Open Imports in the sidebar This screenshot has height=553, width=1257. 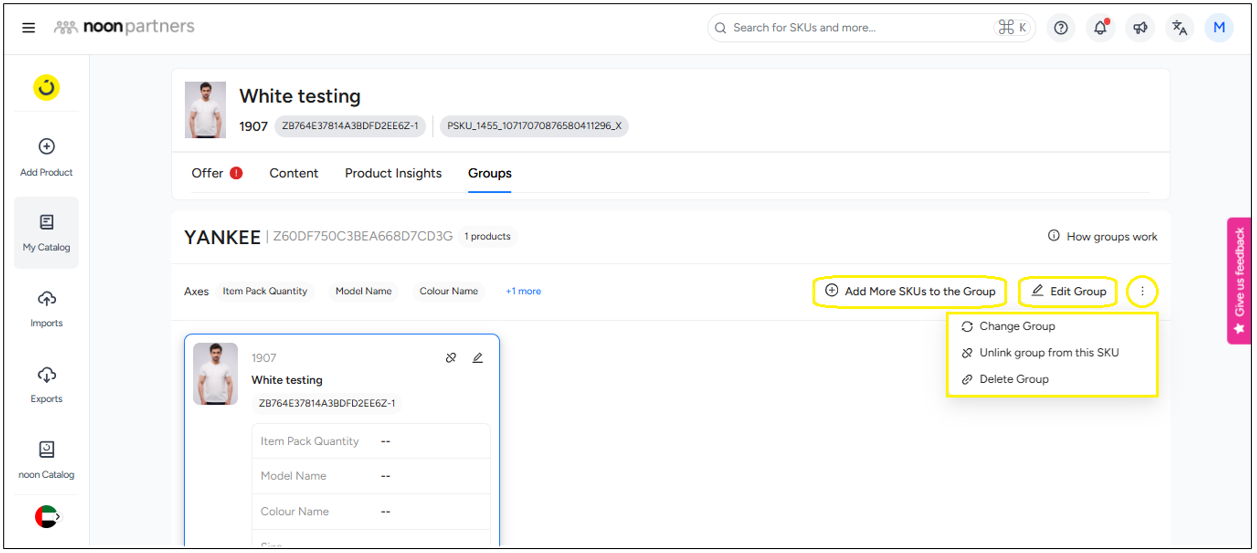pyautogui.click(x=46, y=308)
